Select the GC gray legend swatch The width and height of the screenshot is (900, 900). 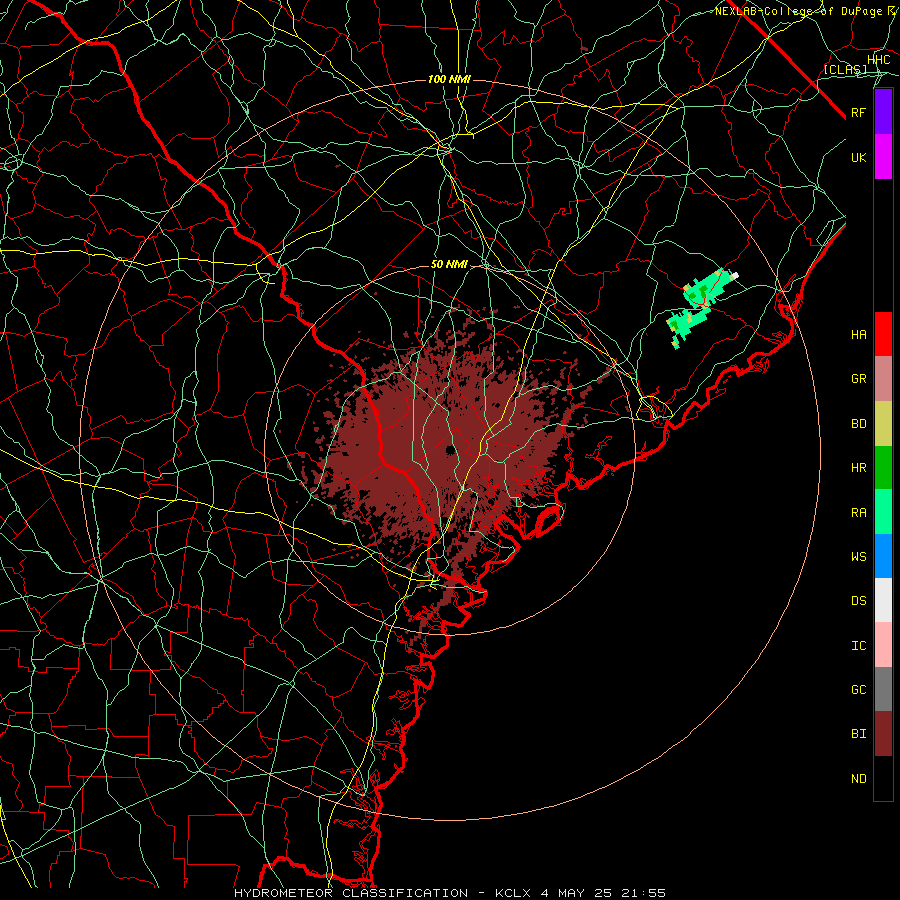(883, 689)
